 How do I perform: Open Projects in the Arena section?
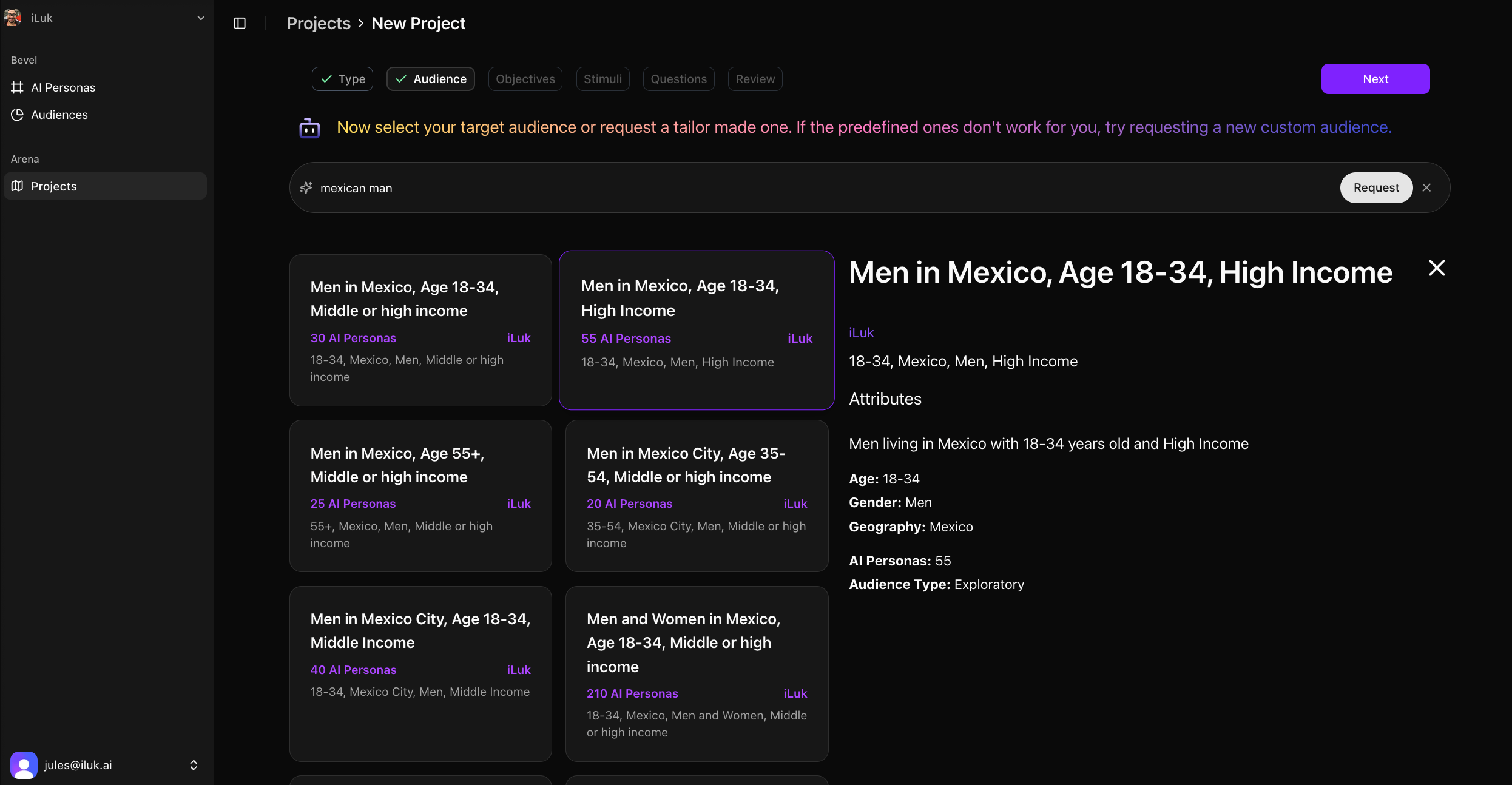[53, 186]
